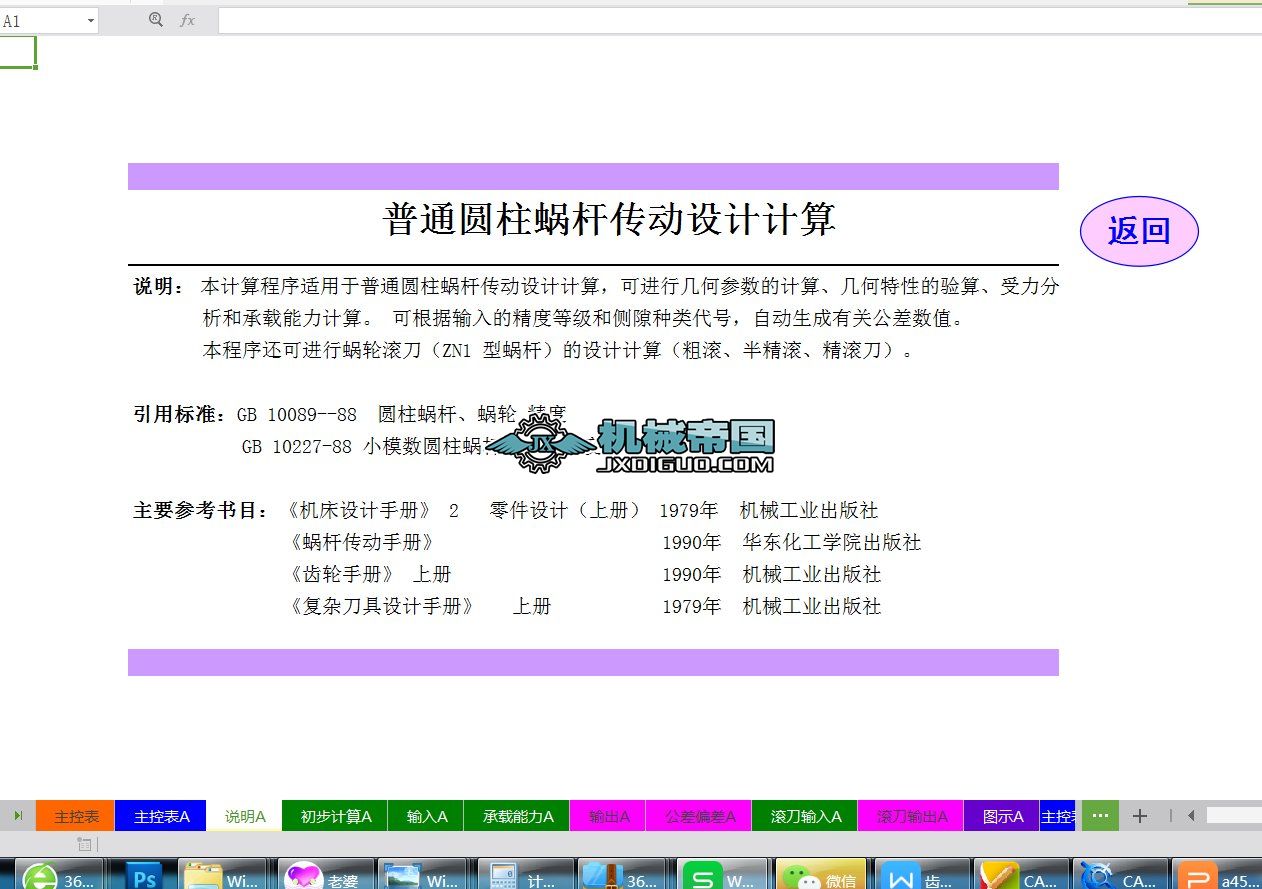Image resolution: width=1262 pixels, height=889 pixels.
Task: Select the 图示A sheet tab
Action: (x=1002, y=816)
